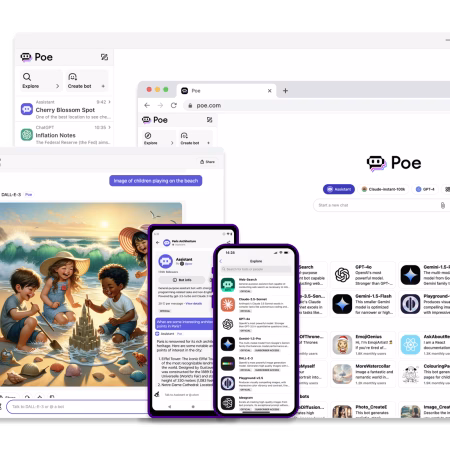Open the GPT-4o bot card in browser
The image size is (450, 450).
click(x=363, y=275)
